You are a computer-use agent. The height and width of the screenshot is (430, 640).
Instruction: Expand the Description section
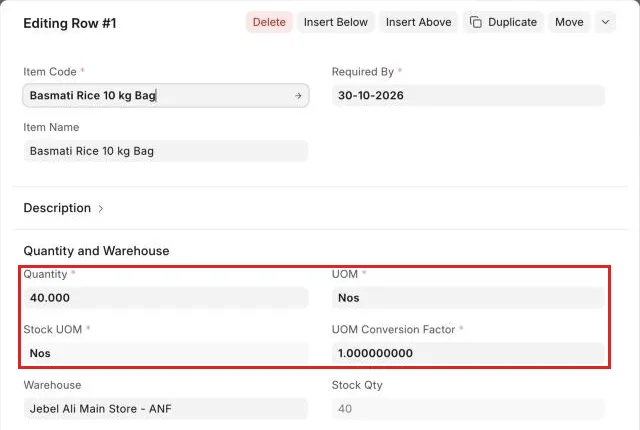coord(63,208)
